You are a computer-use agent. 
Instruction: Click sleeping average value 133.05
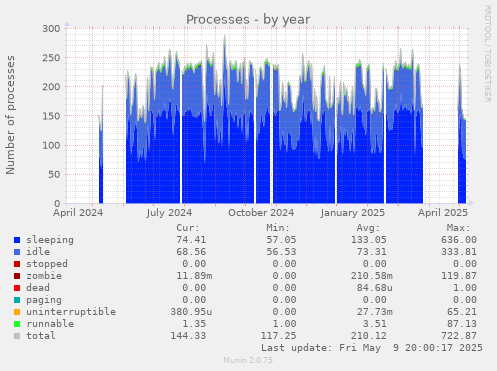tap(368, 240)
